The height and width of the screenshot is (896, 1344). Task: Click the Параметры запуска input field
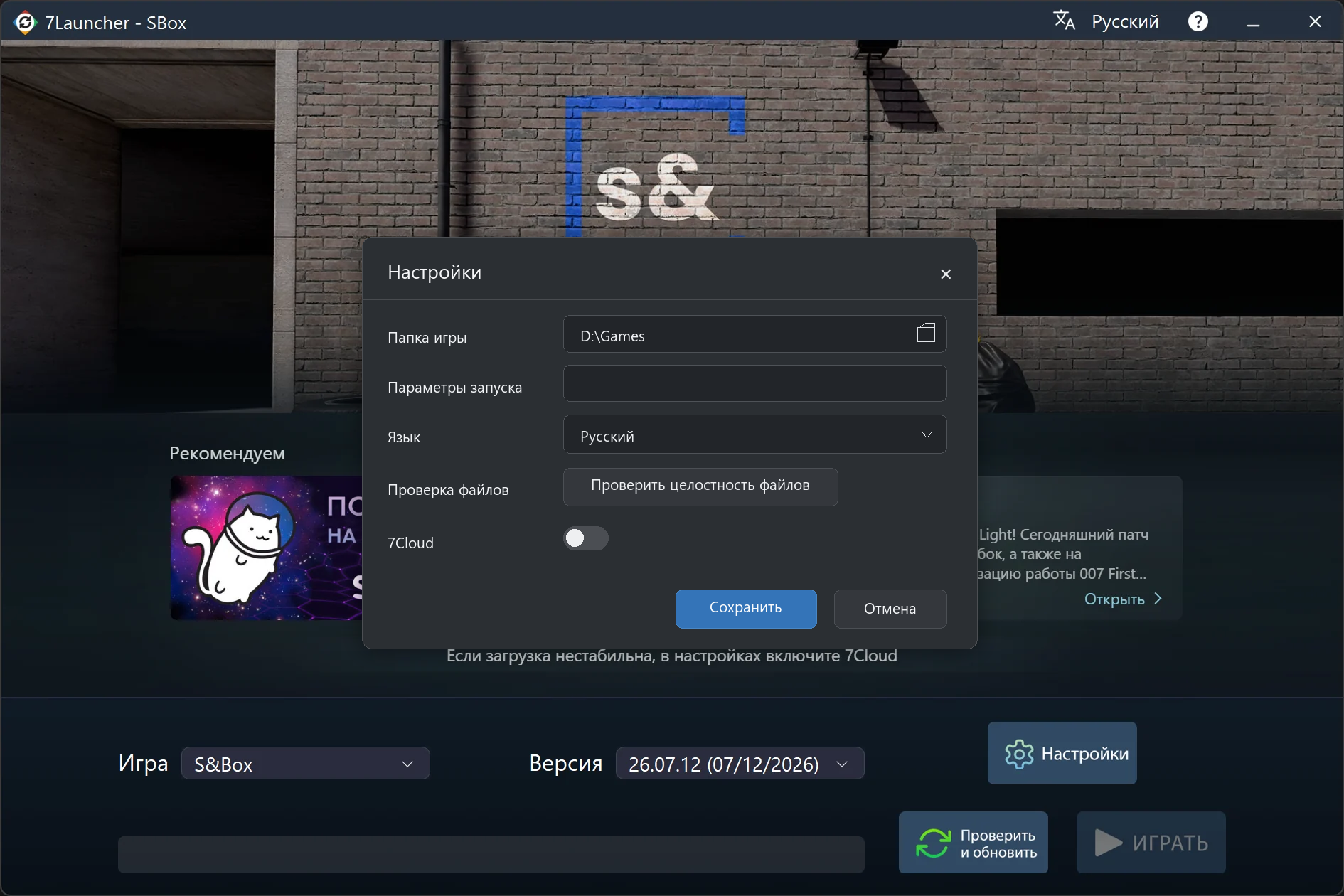[x=754, y=384]
